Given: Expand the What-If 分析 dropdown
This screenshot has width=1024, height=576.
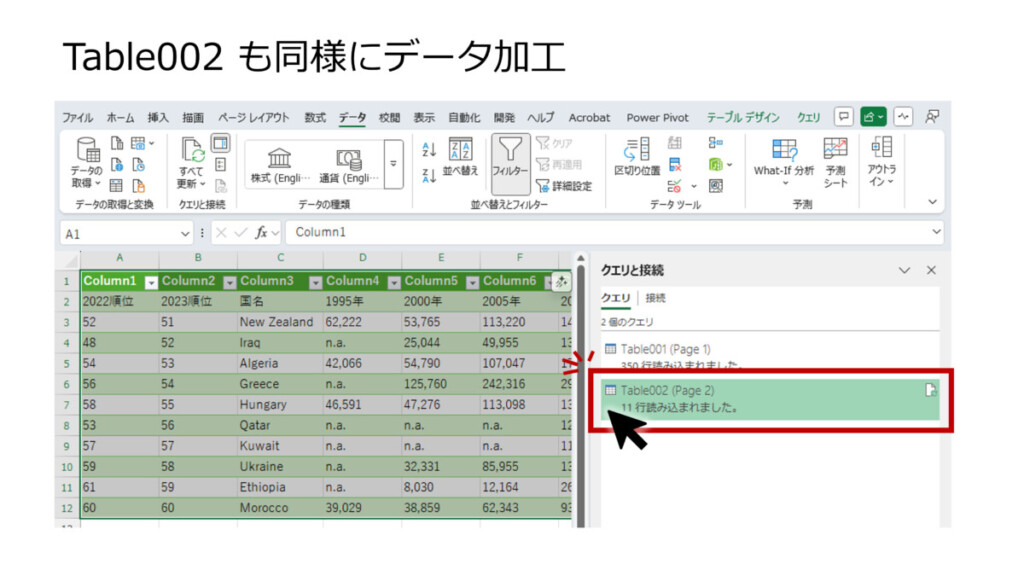Looking at the screenshot, I should (x=783, y=162).
